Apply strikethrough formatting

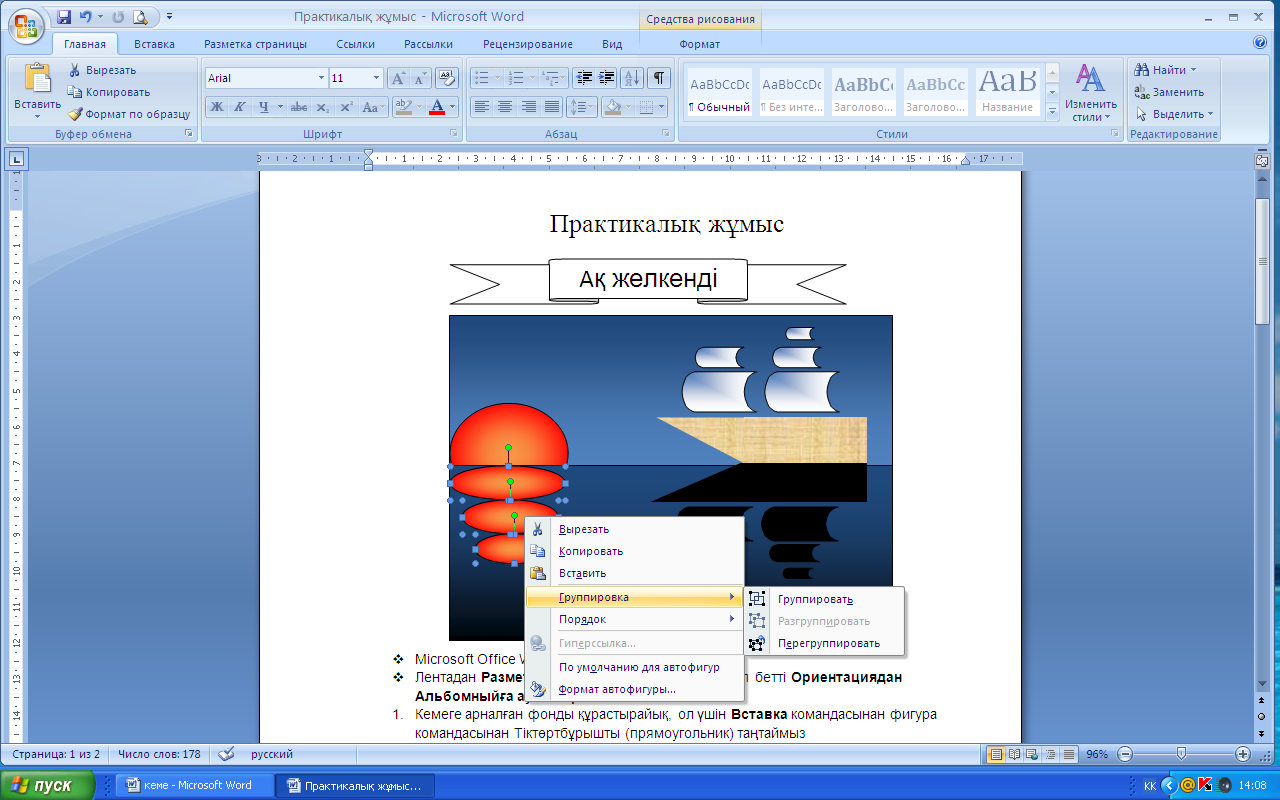(x=298, y=107)
